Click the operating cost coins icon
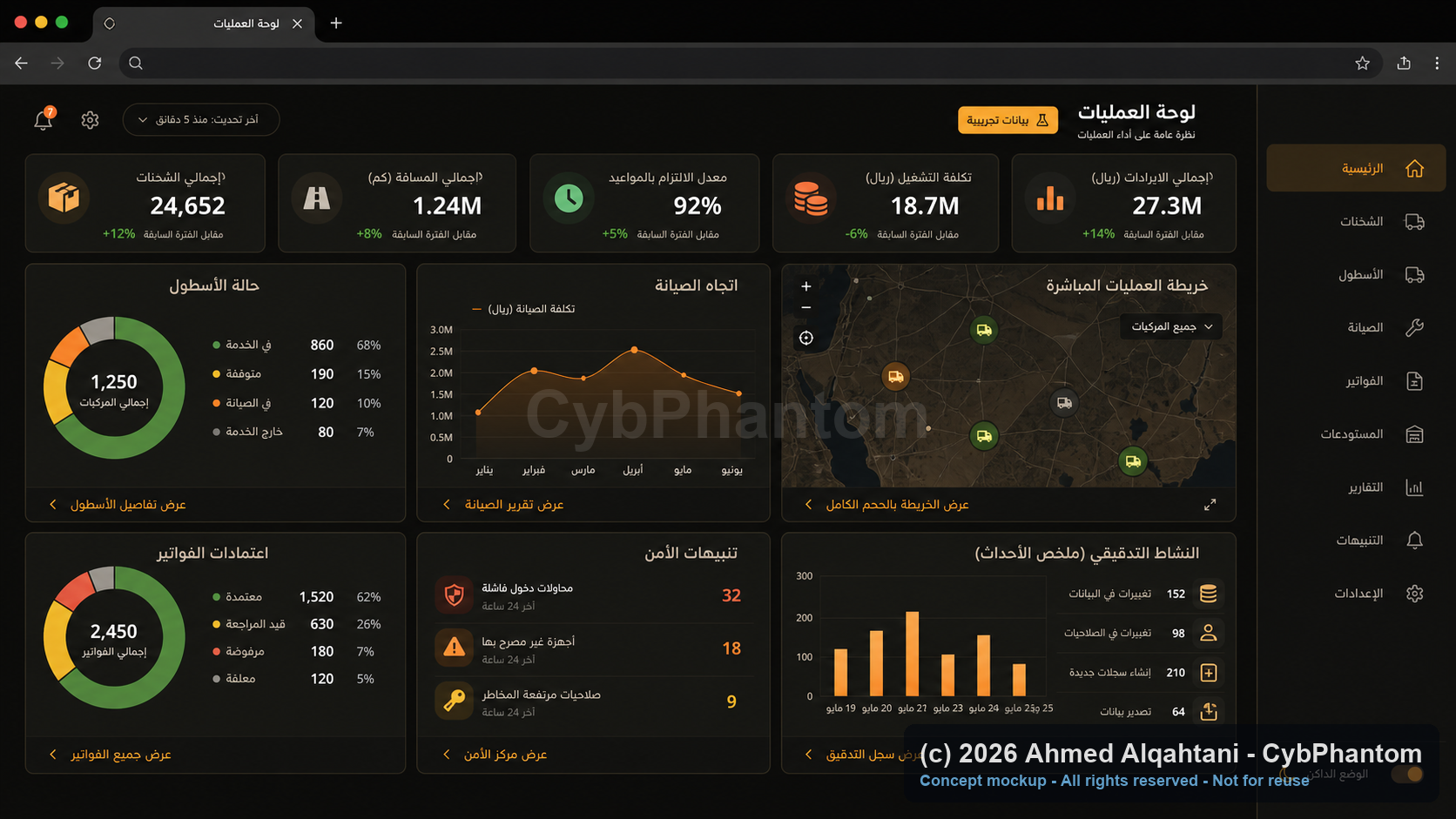This screenshot has height=819, width=1456. pos(811,198)
